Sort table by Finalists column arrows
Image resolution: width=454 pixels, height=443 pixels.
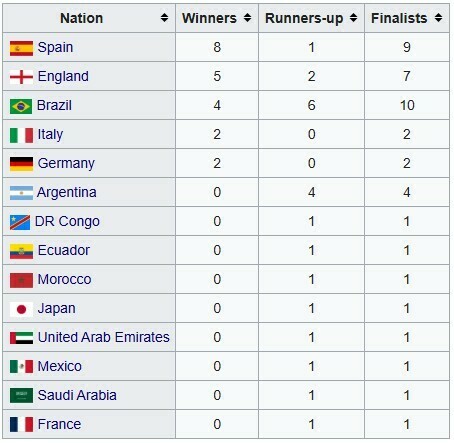tap(439, 18)
